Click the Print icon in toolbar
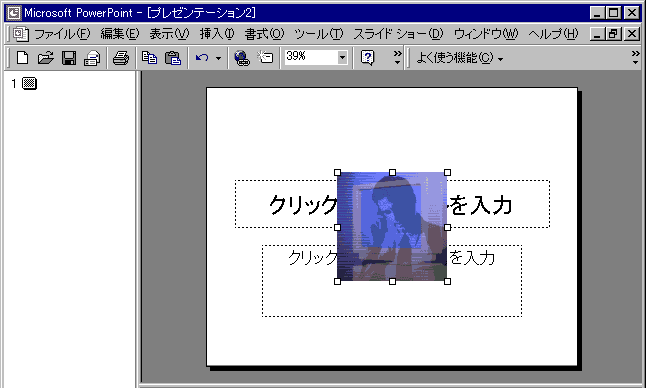The height and width of the screenshot is (388, 647). click(x=120, y=58)
